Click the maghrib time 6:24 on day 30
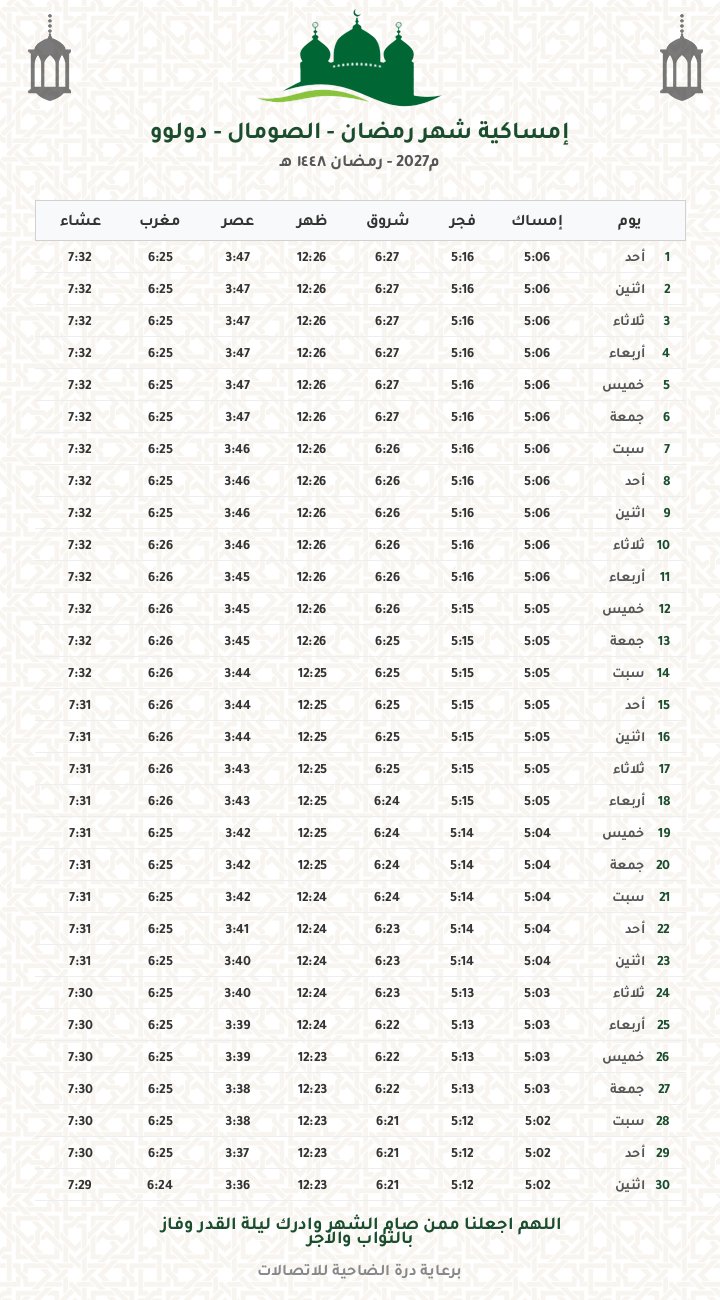This screenshot has width=720, height=1300. (x=160, y=1185)
